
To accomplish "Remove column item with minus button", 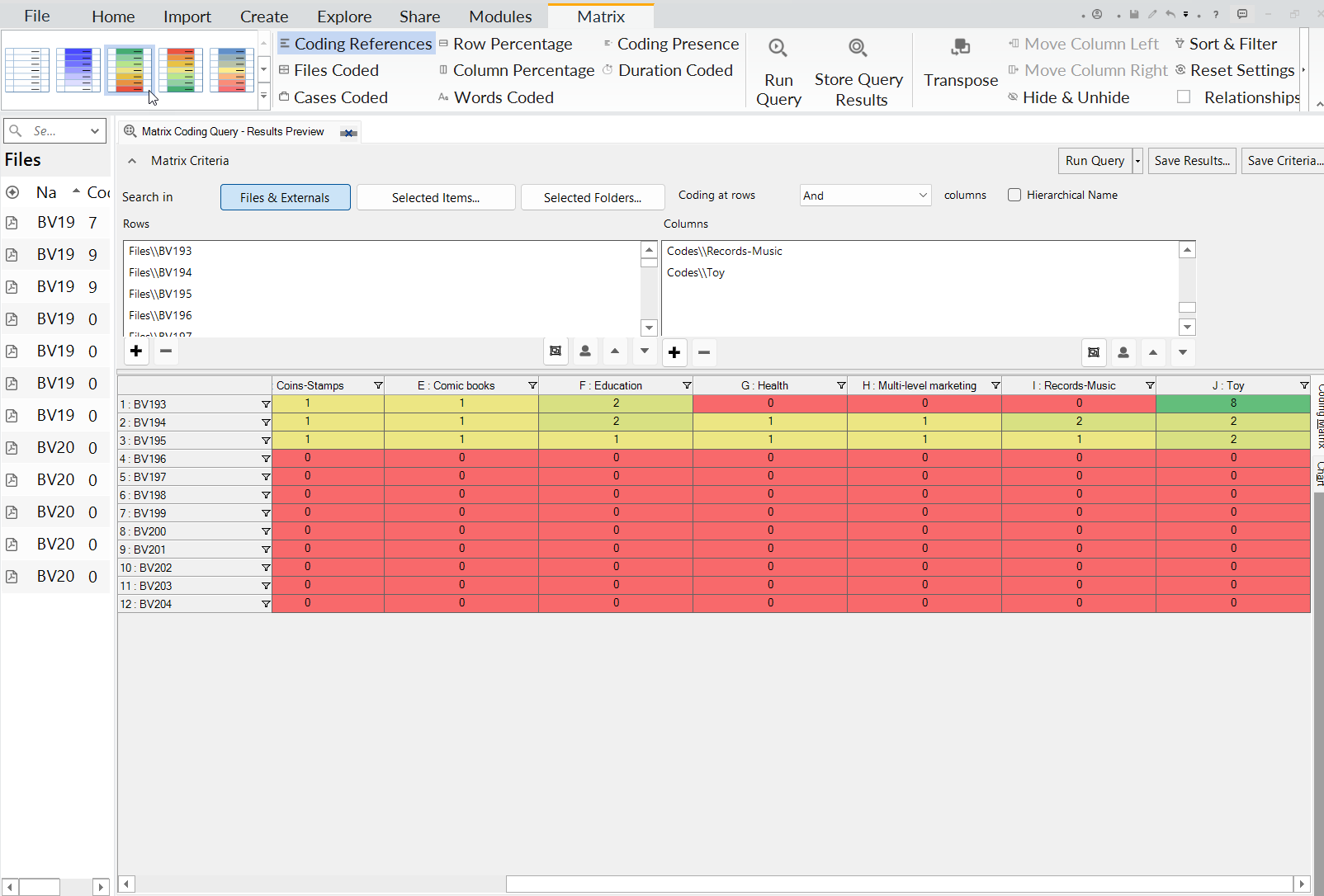I will pyautogui.click(x=704, y=353).
